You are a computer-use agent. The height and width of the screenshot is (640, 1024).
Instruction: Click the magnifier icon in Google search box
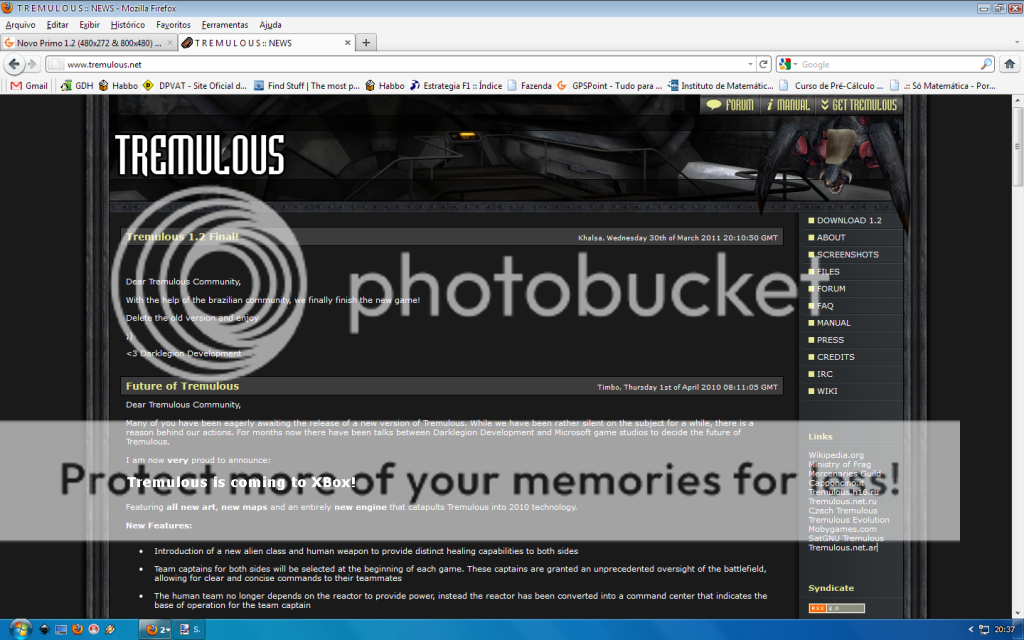pyautogui.click(x=986, y=64)
